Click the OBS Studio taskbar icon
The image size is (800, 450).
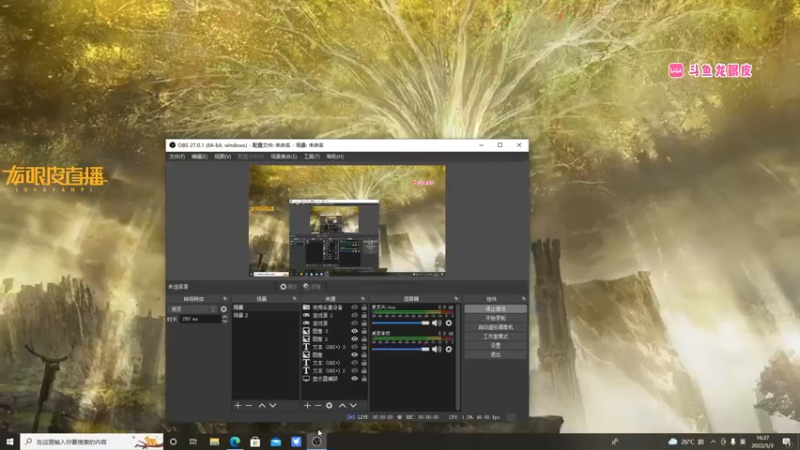[x=316, y=442]
